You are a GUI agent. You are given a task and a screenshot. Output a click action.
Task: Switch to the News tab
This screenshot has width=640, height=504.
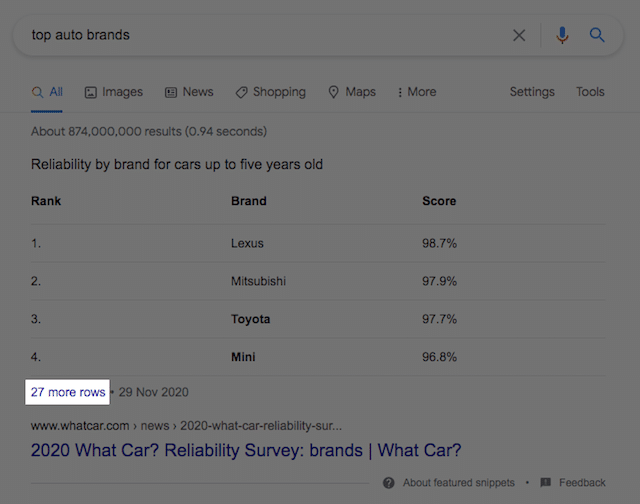point(197,92)
